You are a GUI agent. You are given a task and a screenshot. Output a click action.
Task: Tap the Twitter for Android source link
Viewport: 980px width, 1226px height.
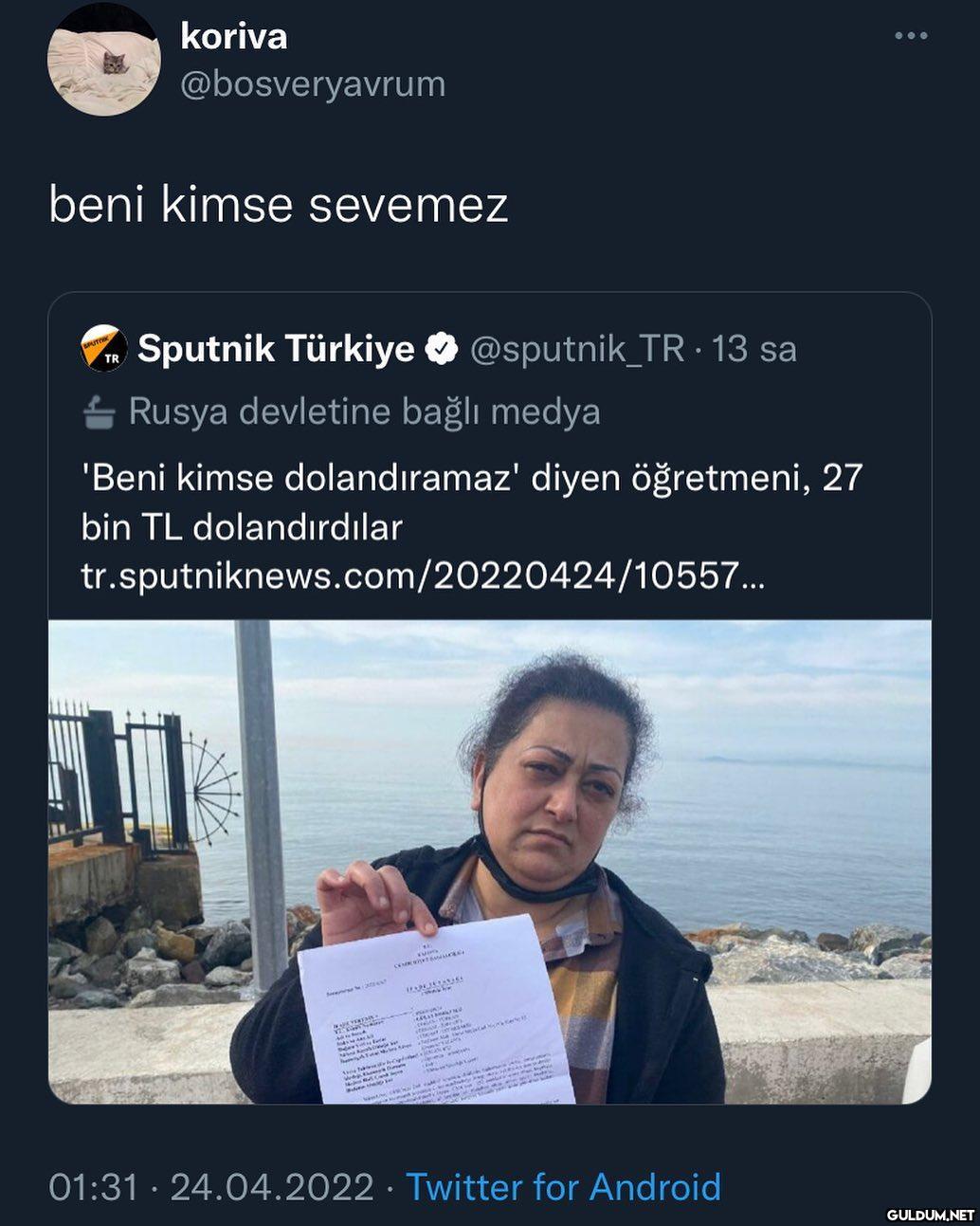[x=563, y=1186]
